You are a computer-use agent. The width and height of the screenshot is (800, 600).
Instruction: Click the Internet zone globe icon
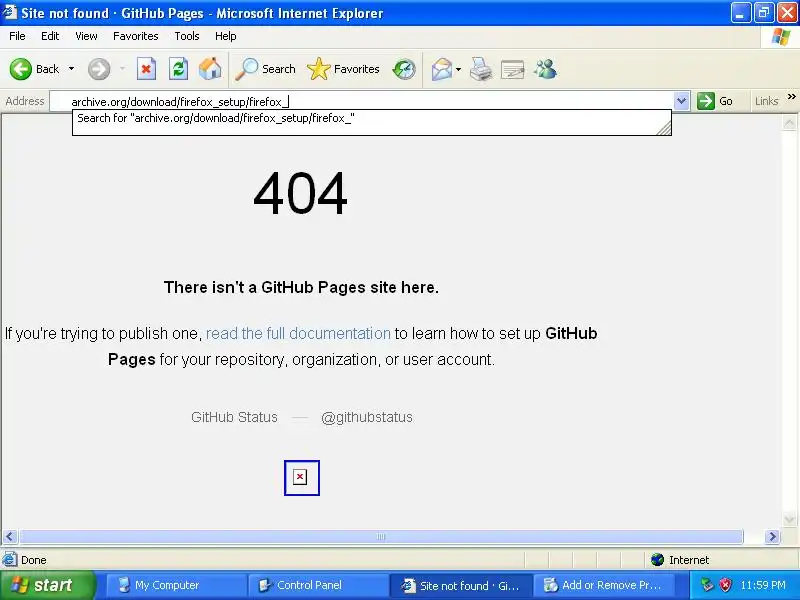657,560
